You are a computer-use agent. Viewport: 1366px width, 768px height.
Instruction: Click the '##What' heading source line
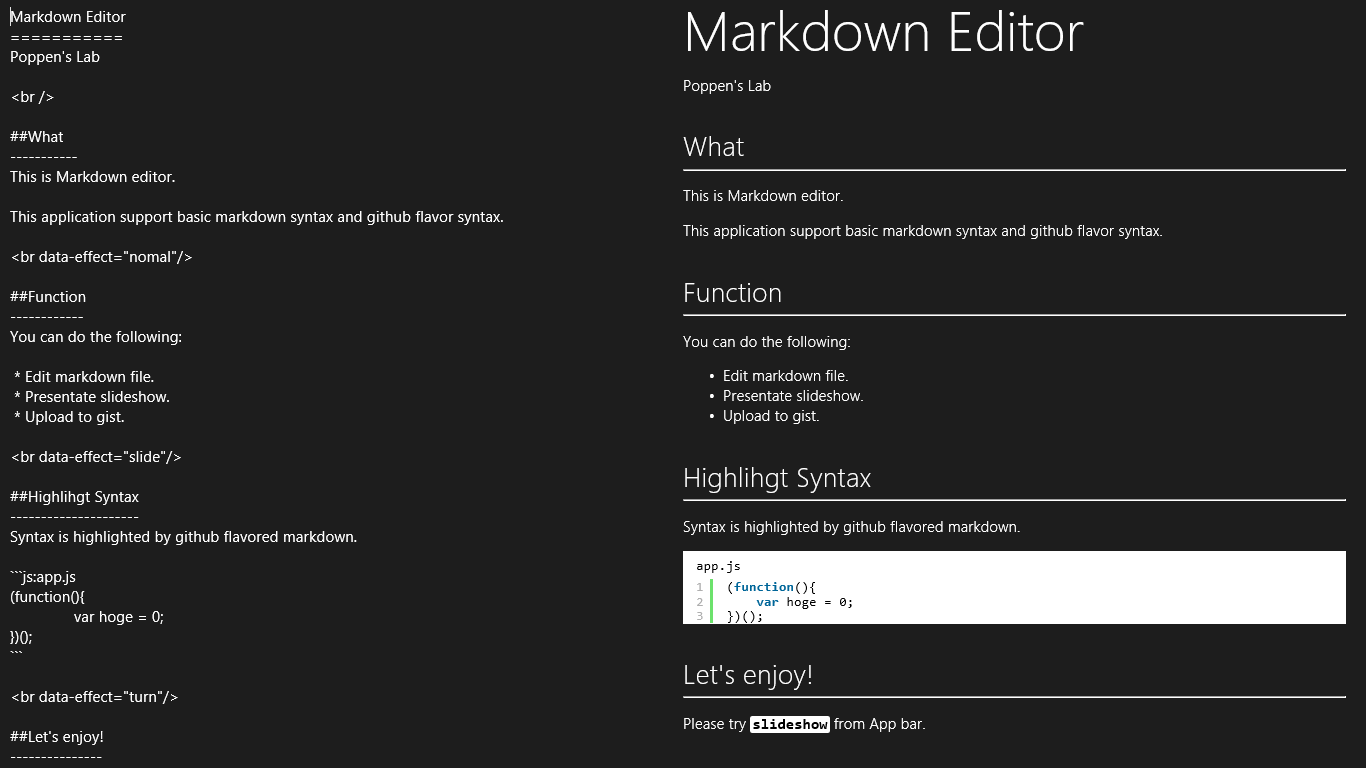(37, 137)
